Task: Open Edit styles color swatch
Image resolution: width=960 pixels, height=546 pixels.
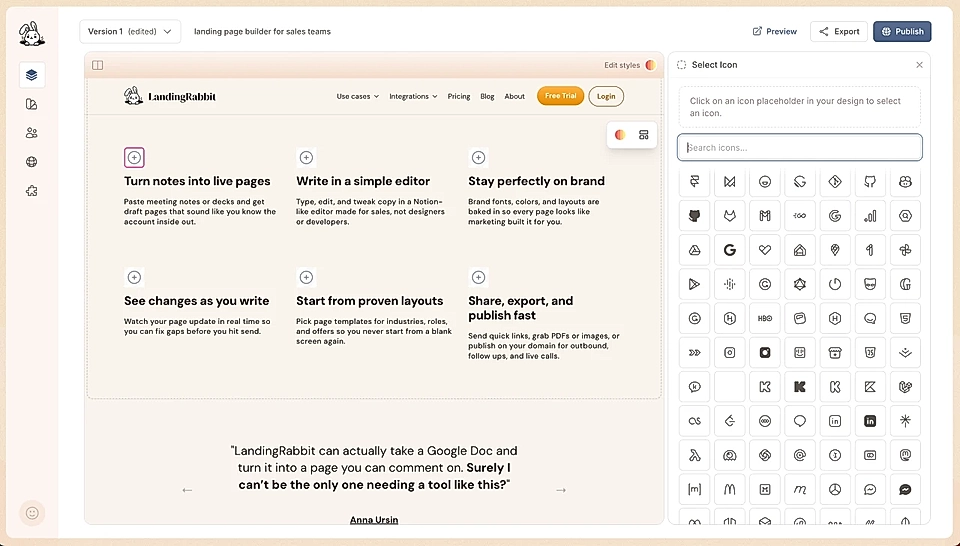Action: (650, 65)
